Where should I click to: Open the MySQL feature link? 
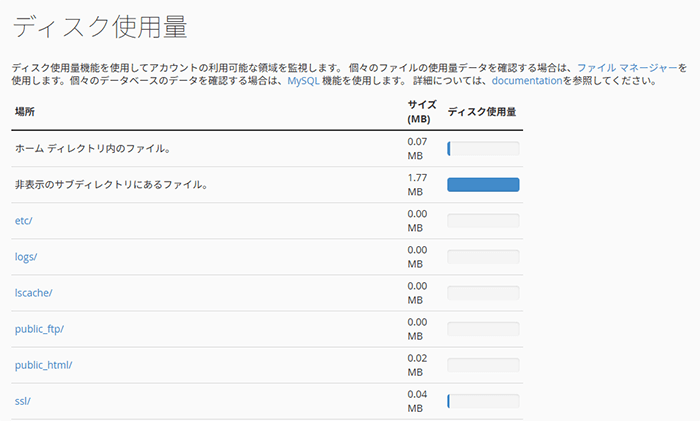point(303,81)
